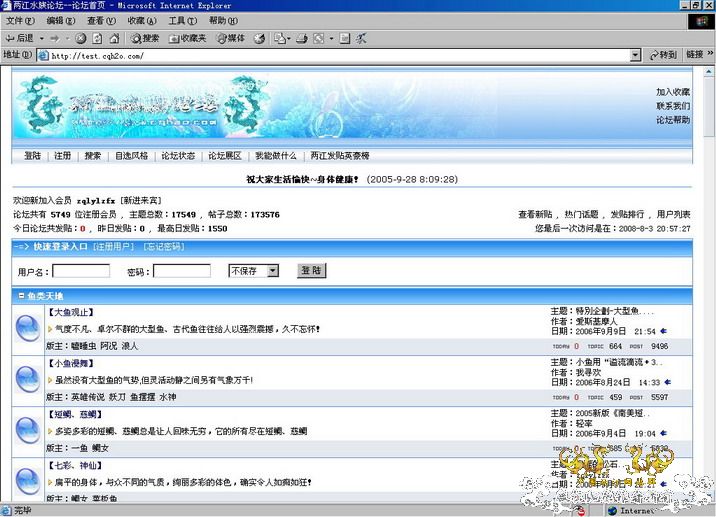This screenshot has width=716, height=517.
Task: Click the 登陆 navigation link
Action: tap(32, 156)
